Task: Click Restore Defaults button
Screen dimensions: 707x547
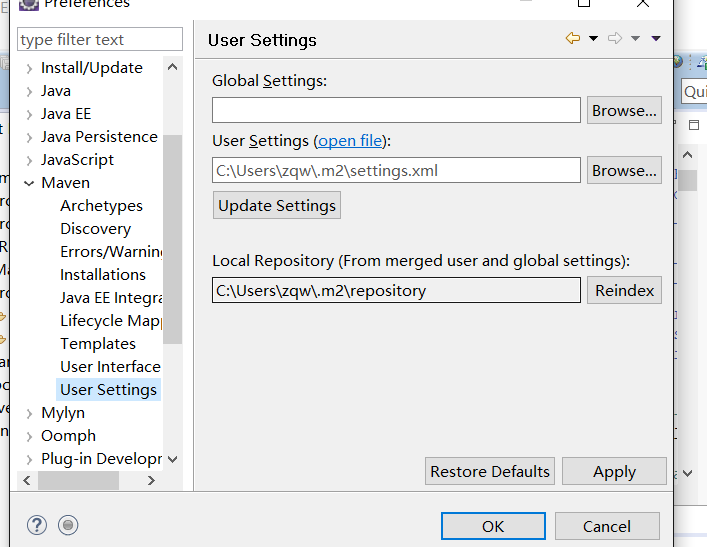Action: 490,471
